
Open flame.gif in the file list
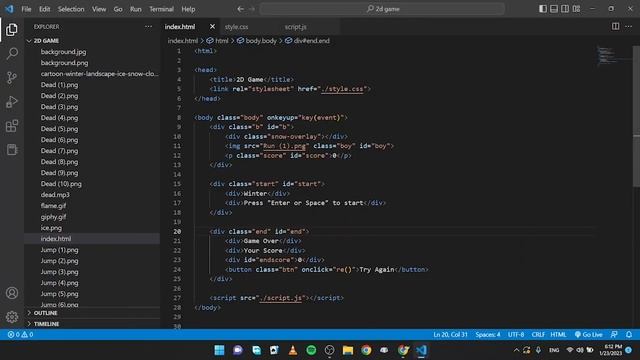coord(53,206)
